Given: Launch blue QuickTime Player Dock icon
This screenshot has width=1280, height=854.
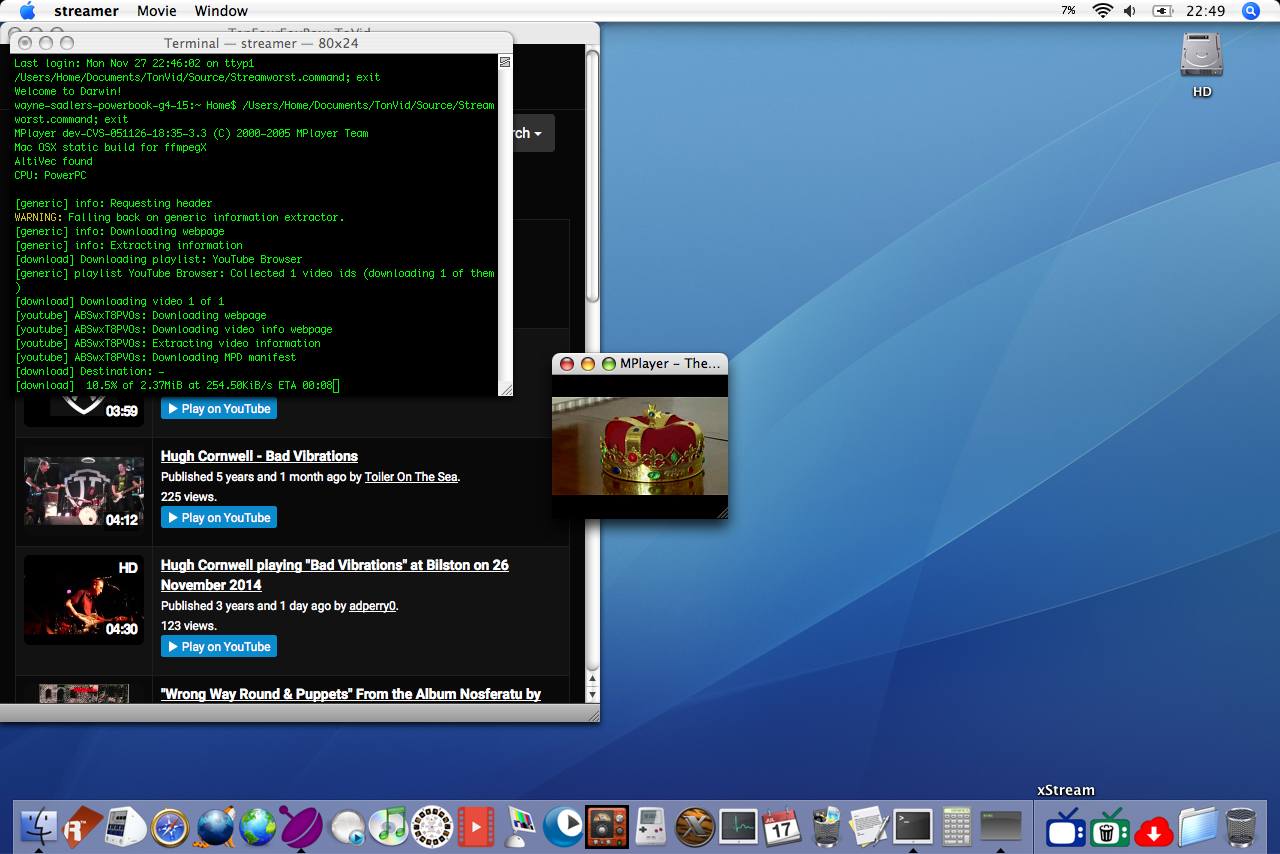Looking at the screenshot, I should pos(563,826).
